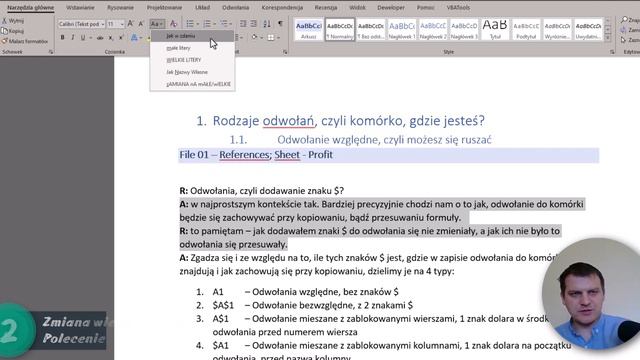Apply text effects icon

[134, 38]
